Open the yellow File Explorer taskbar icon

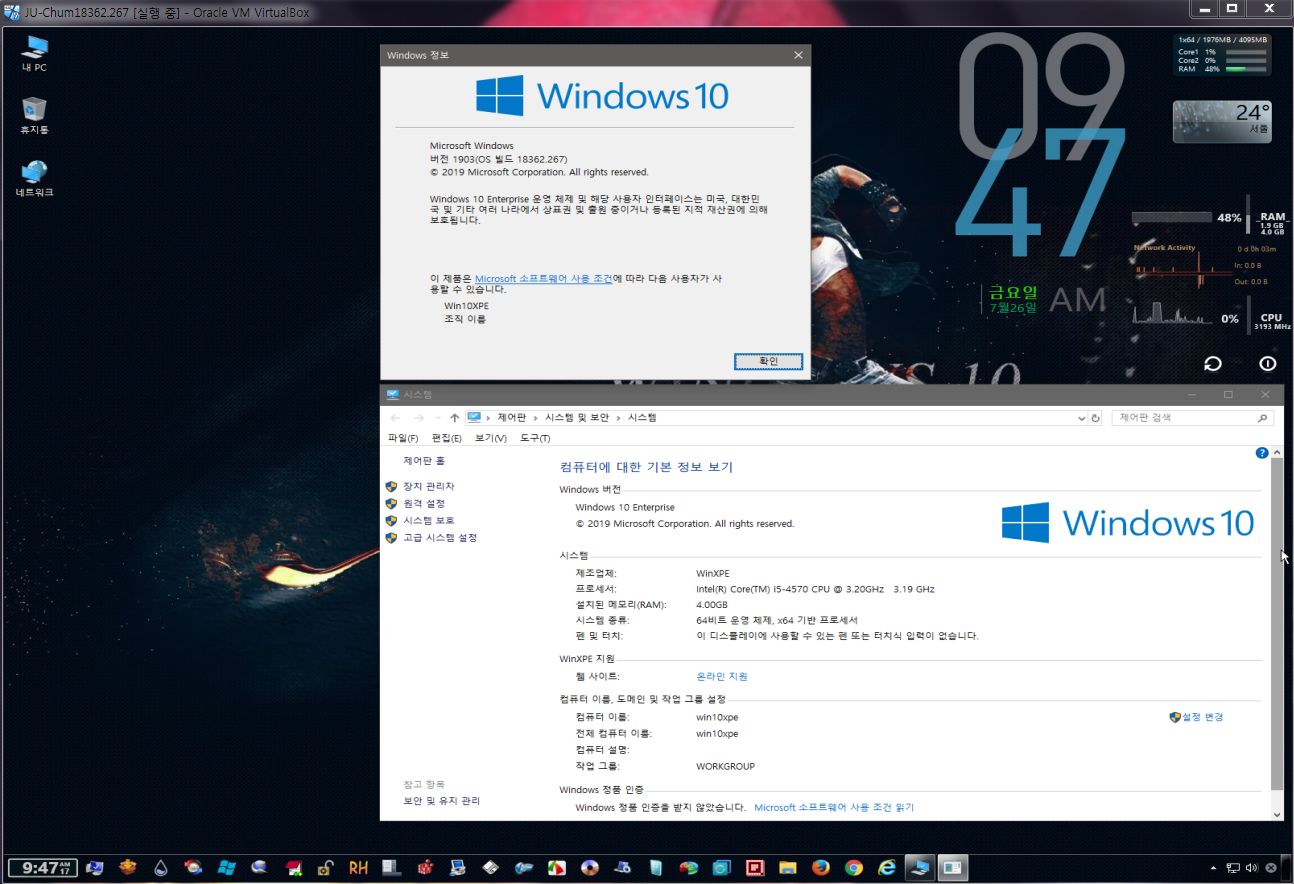(x=787, y=868)
